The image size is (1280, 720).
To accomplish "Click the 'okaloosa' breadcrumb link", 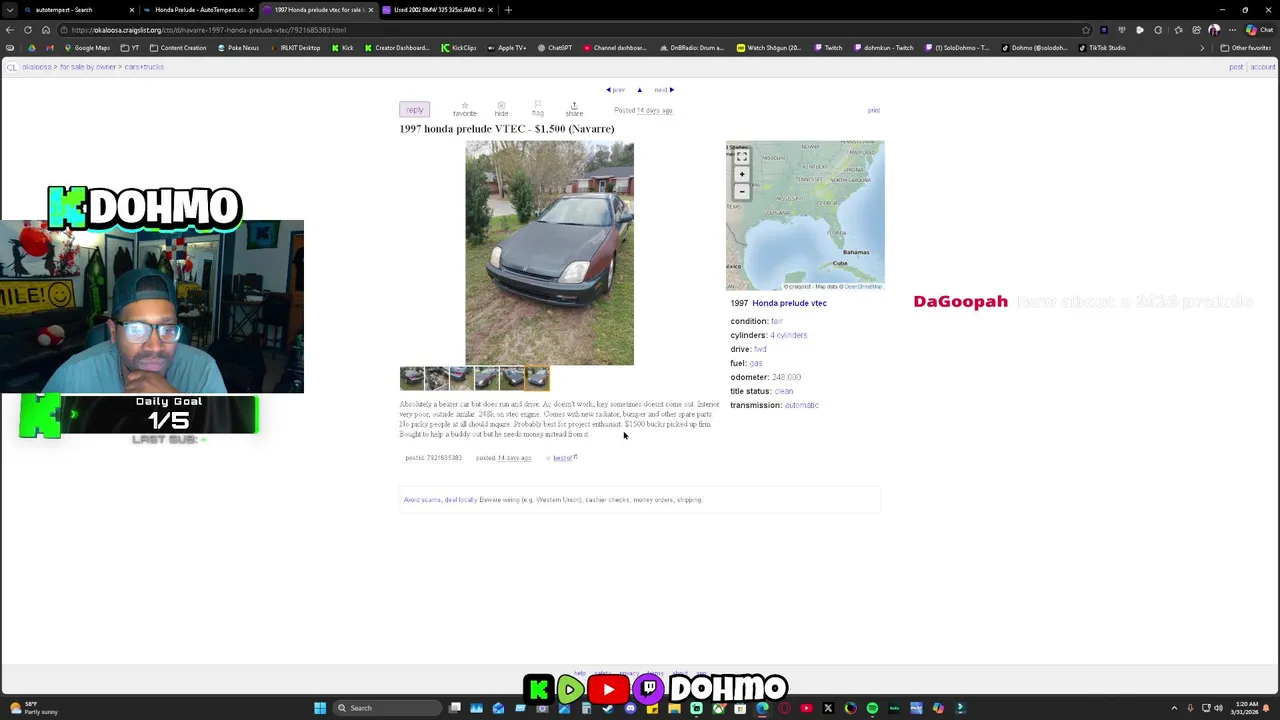I will [36, 67].
